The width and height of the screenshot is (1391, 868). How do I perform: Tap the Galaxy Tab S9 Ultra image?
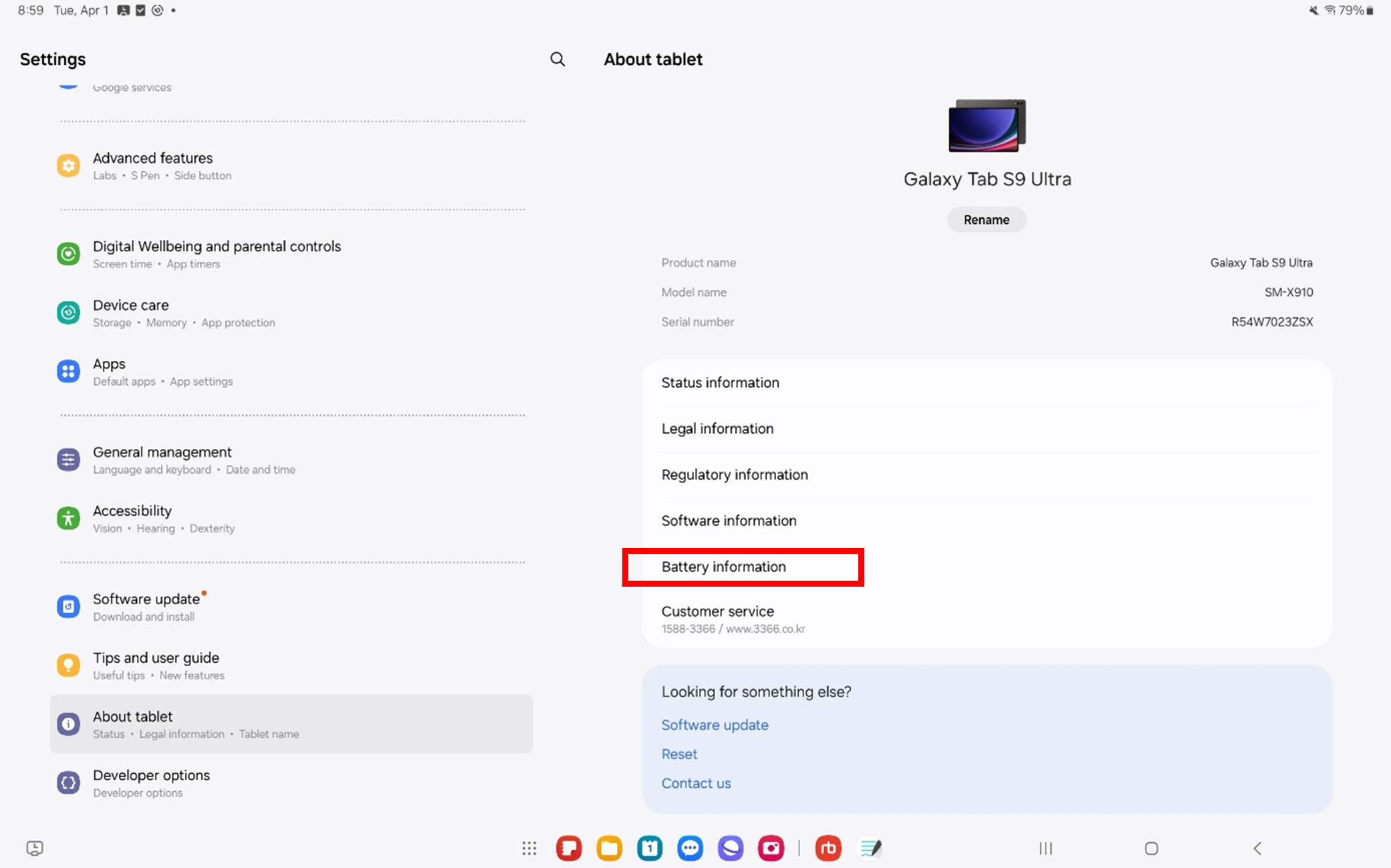click(x=987, y=126)
